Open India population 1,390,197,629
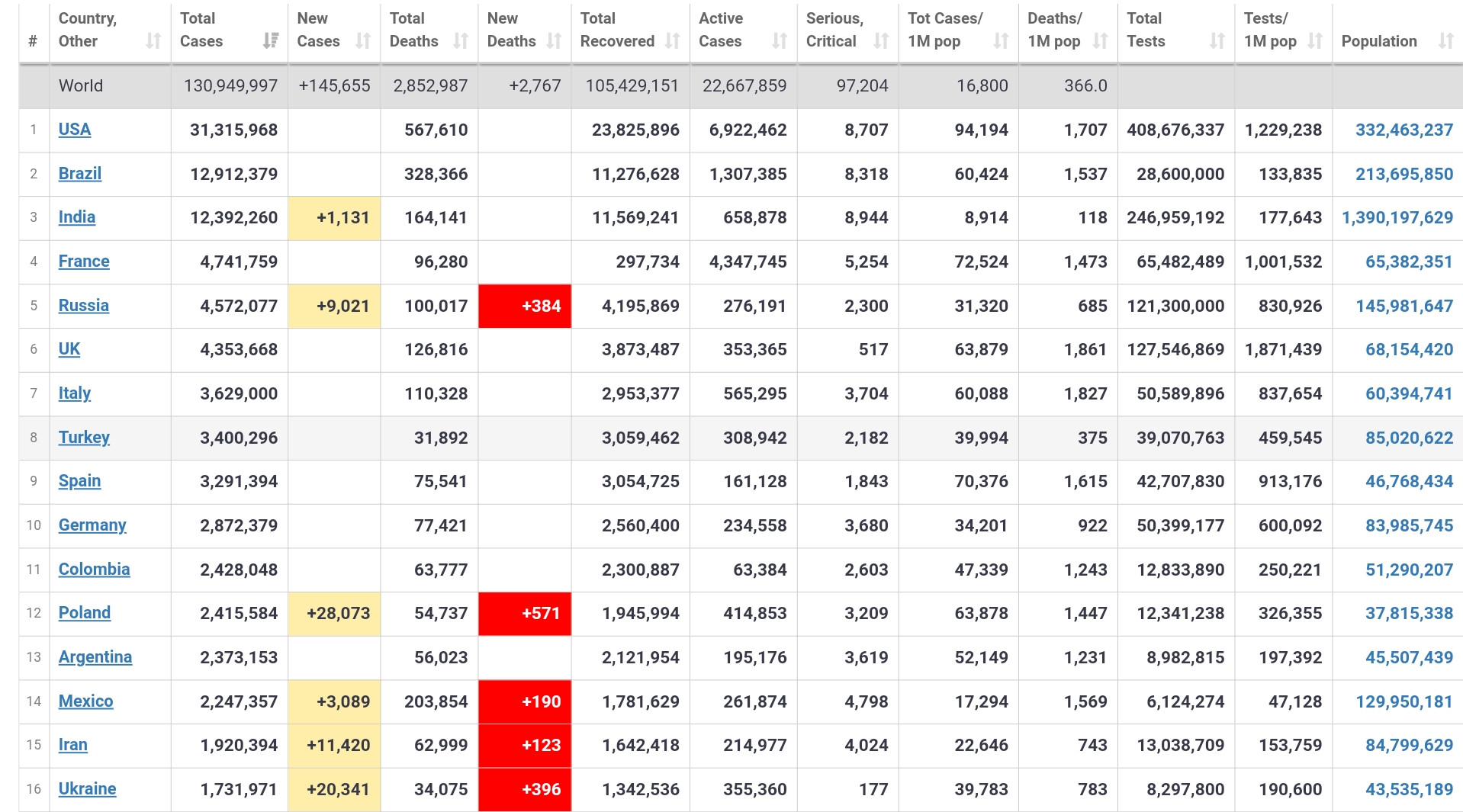Image resolution: width=1463 pixels, height=812 pixels. 1397,218
